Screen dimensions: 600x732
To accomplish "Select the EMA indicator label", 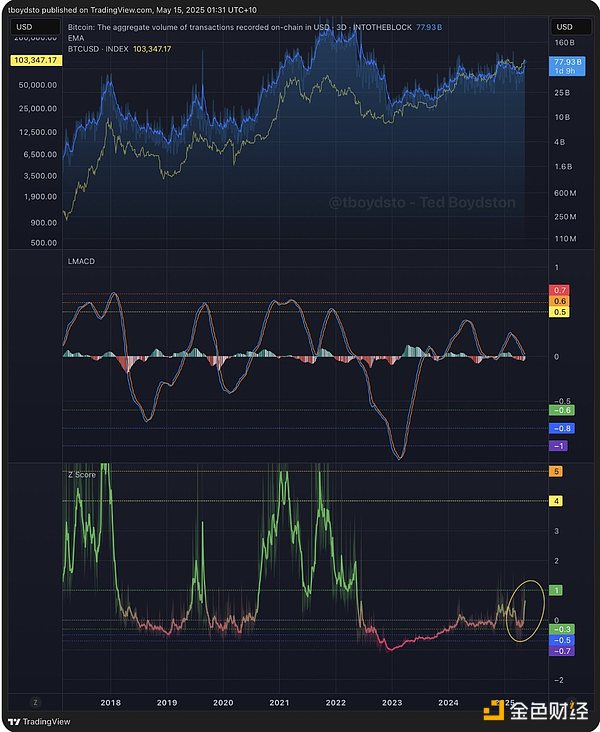I will (x=76, y=37).
